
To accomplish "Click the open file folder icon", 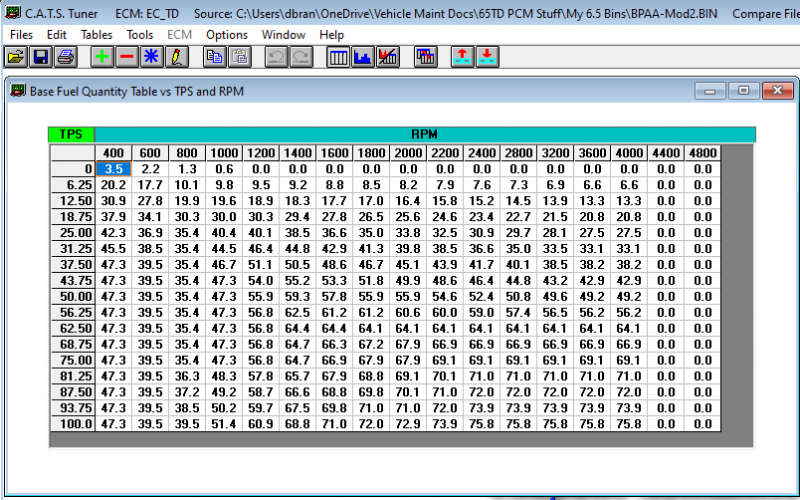I will pyautogui.click(x=16, y=57).
